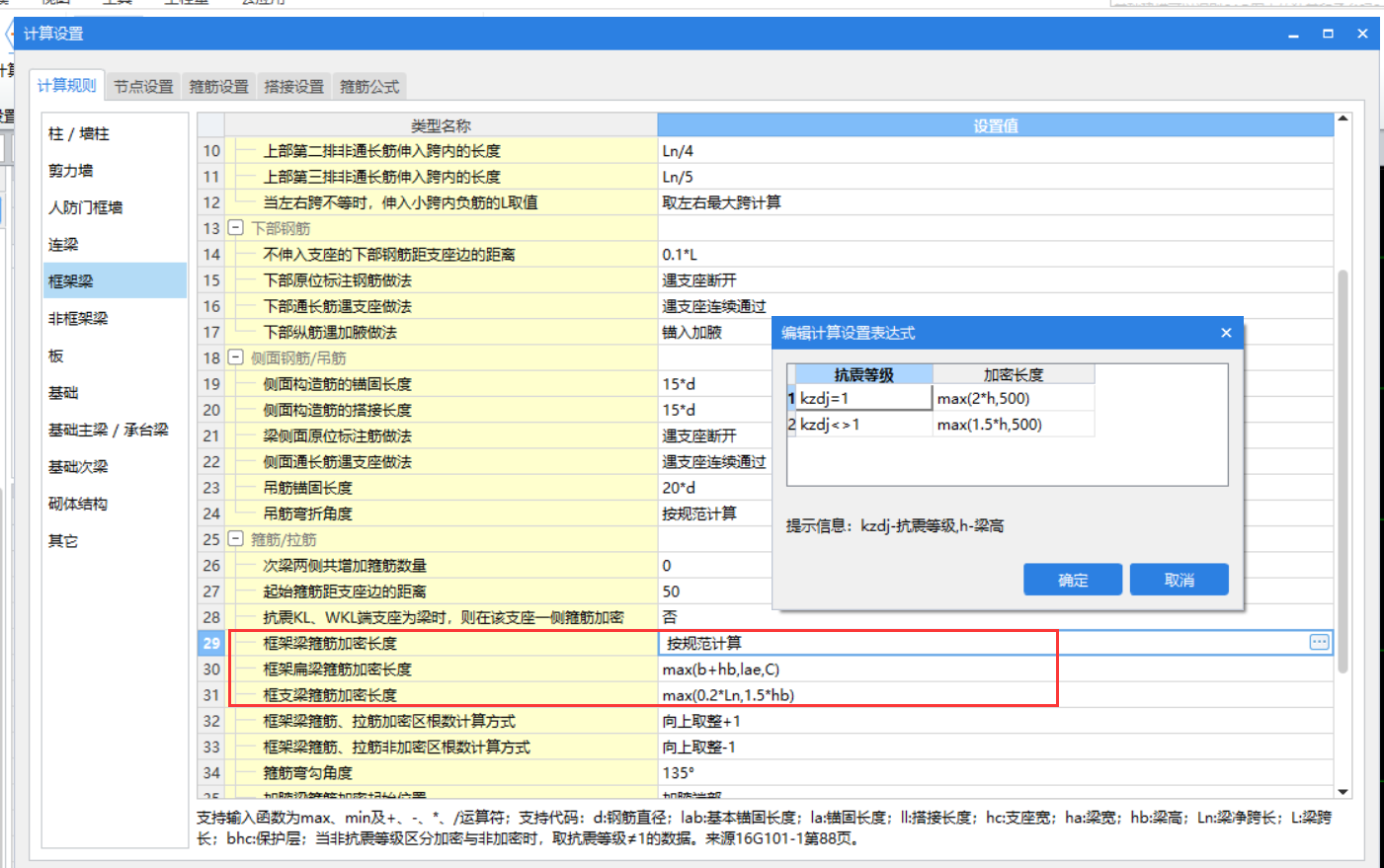Screen dimensions: 1384x868
Task: Select row 框架扁梁箍筋加密长度
Action: click(442, 669)
